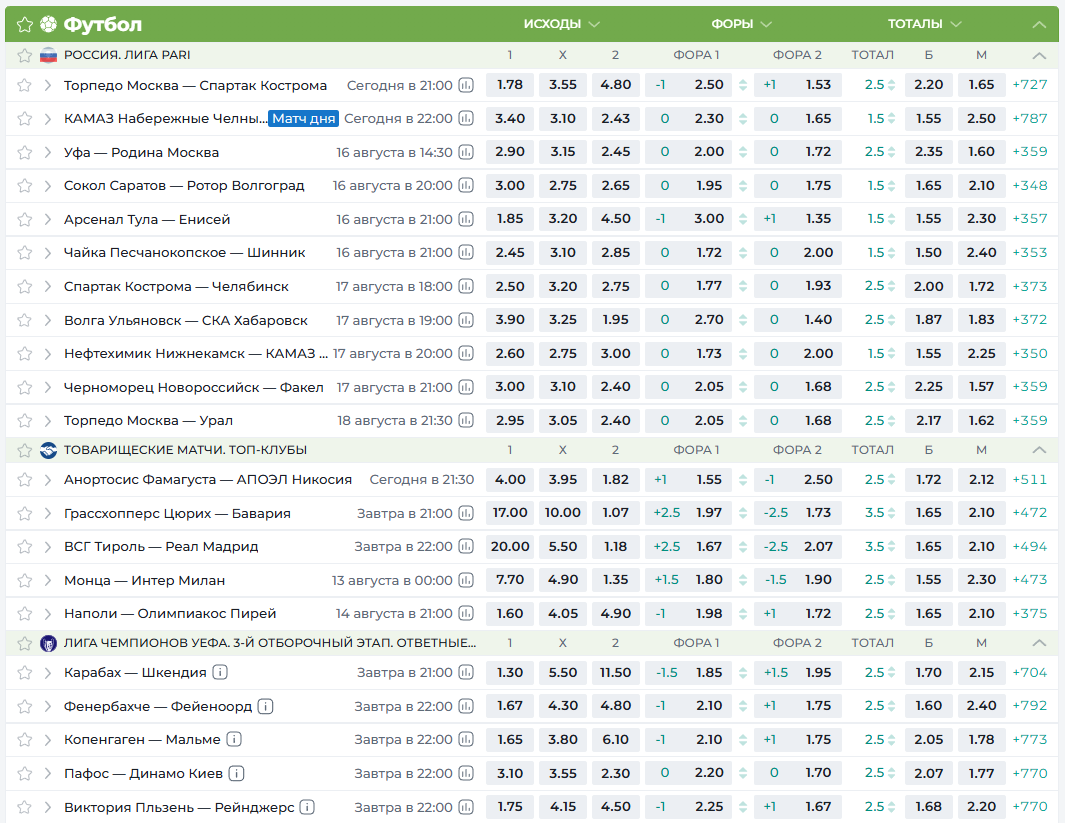Click the Матч дня badge
Screen dimensions: 1065x823
click(304, 119)
